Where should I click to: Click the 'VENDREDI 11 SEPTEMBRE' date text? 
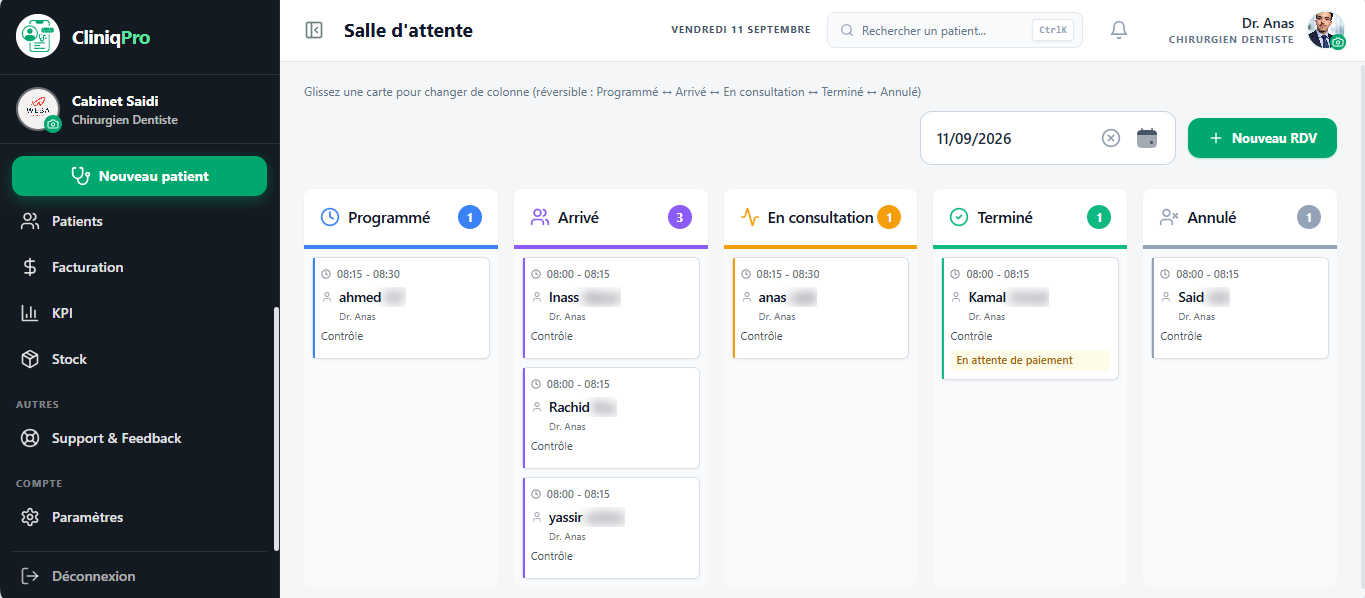pyautogui.click(x=741, y=30)
